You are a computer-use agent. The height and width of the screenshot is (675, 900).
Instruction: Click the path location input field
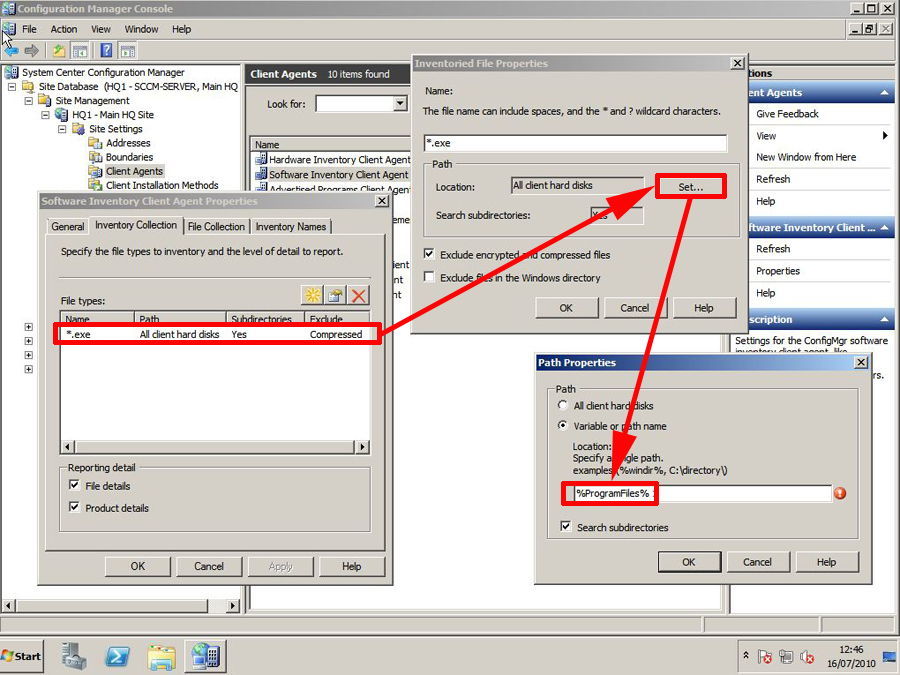703,493
